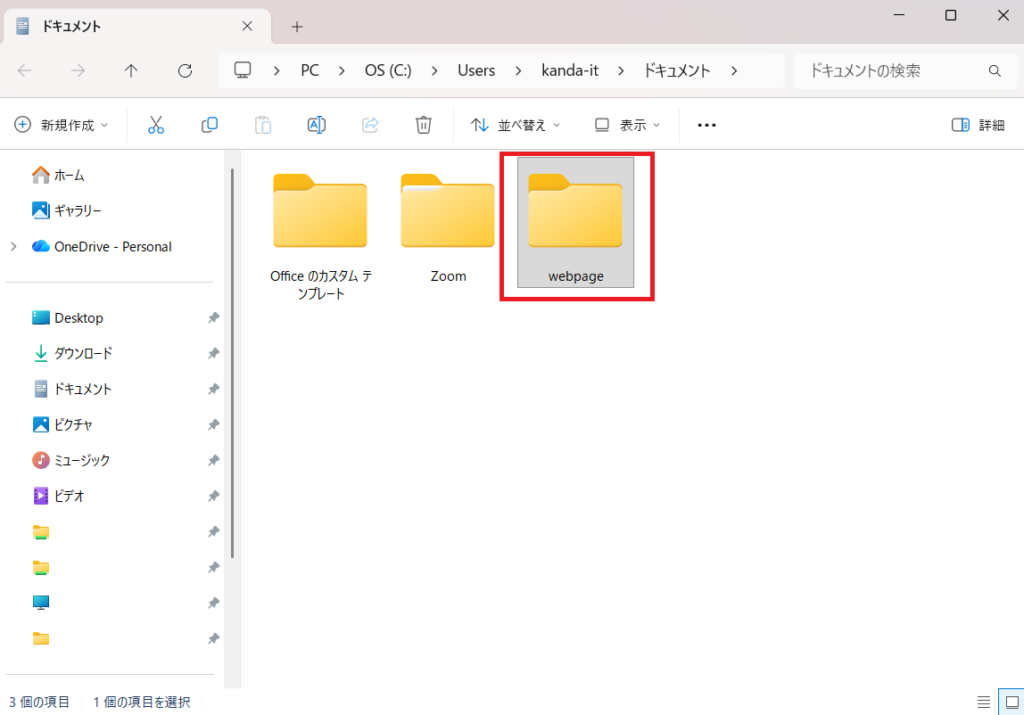
Task: Open the See more options ellipsis
Action: (707, 125)
